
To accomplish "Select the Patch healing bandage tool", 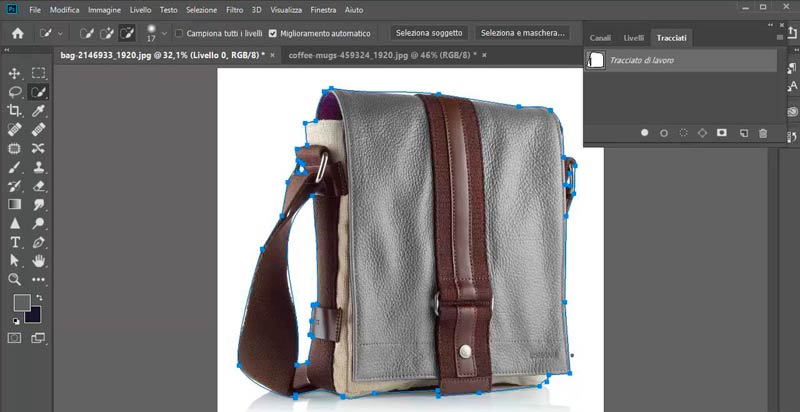I will point(39,130).
